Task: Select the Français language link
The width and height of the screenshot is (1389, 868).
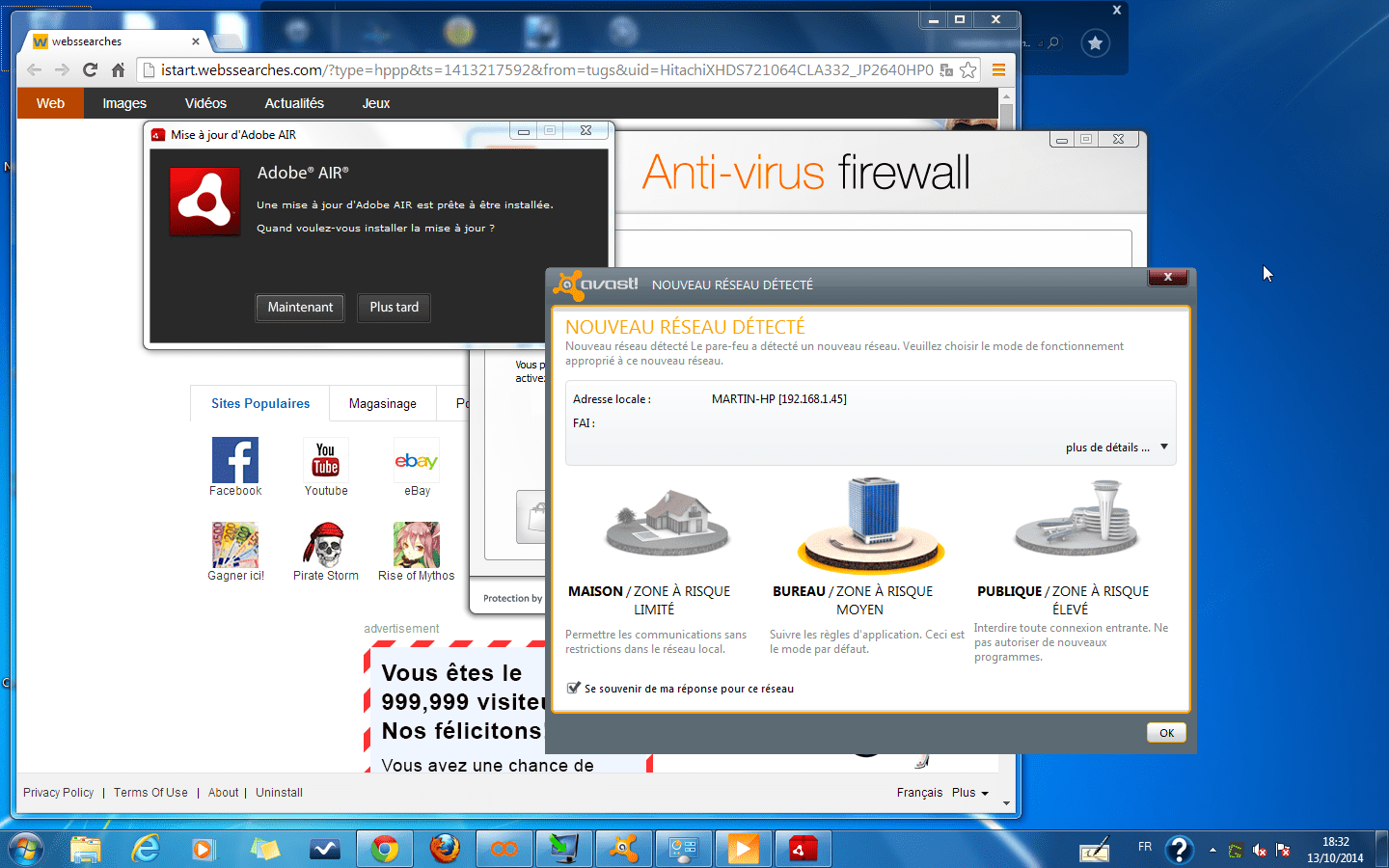Action: pos(919,793)
